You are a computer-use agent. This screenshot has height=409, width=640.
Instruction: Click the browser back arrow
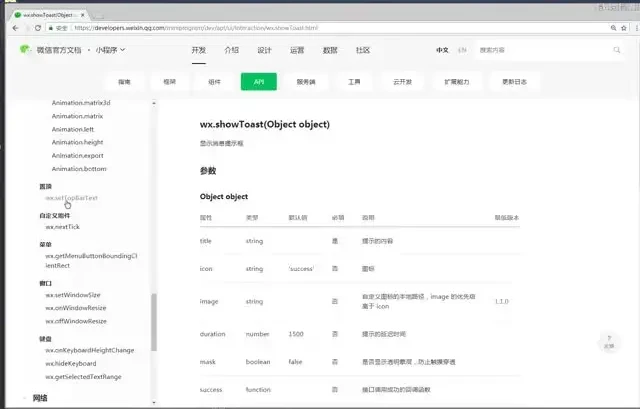16,28
